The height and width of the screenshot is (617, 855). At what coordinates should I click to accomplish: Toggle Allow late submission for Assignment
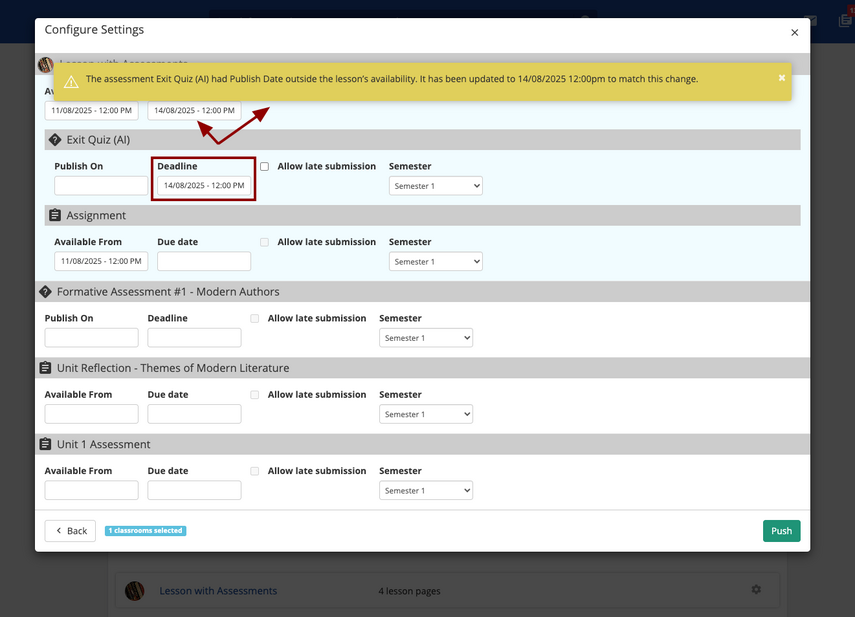click(264, 242)
